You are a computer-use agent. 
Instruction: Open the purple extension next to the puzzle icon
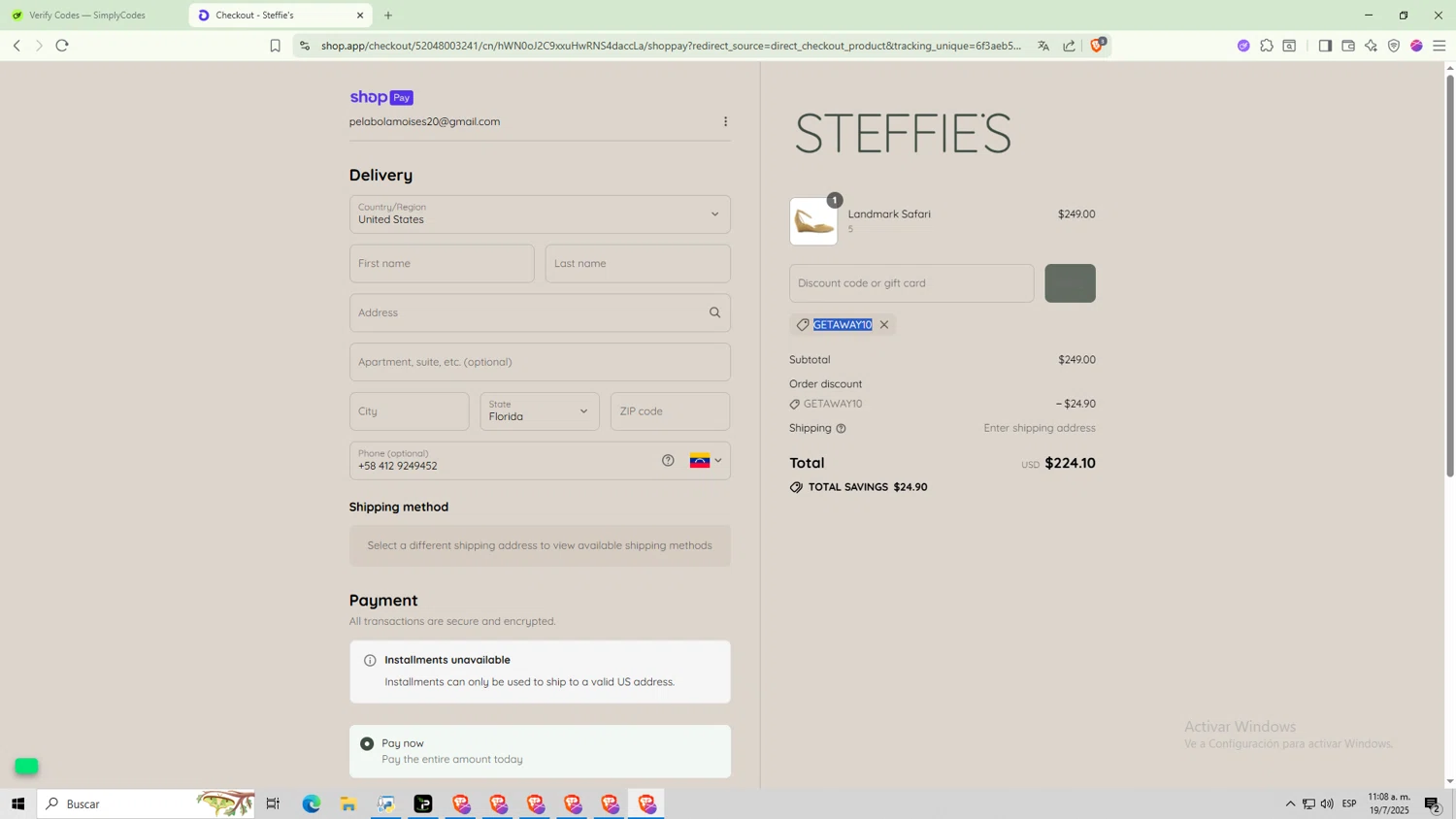point(1243,46)
